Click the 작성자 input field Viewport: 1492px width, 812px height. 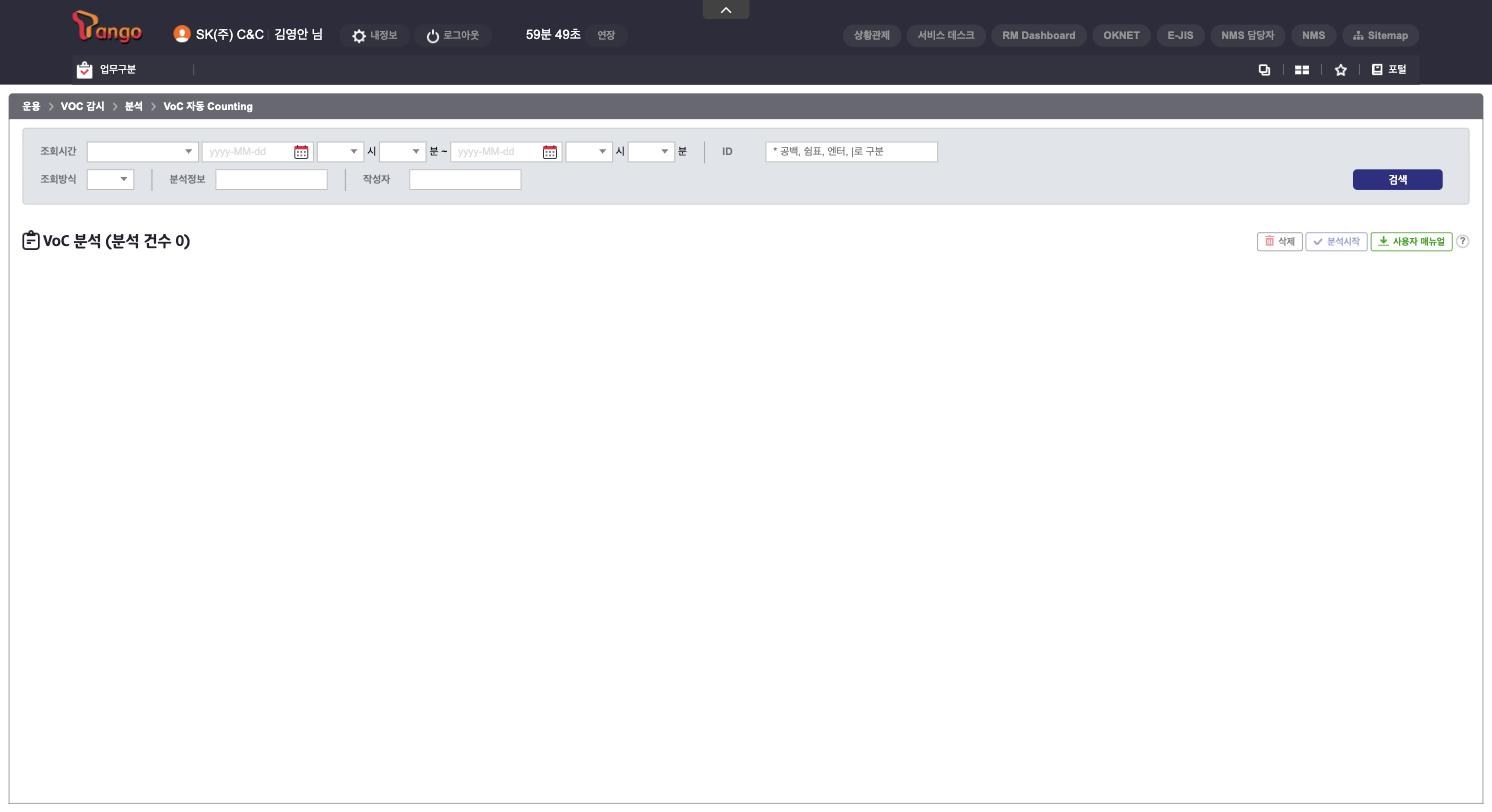(x=466, y=180)
